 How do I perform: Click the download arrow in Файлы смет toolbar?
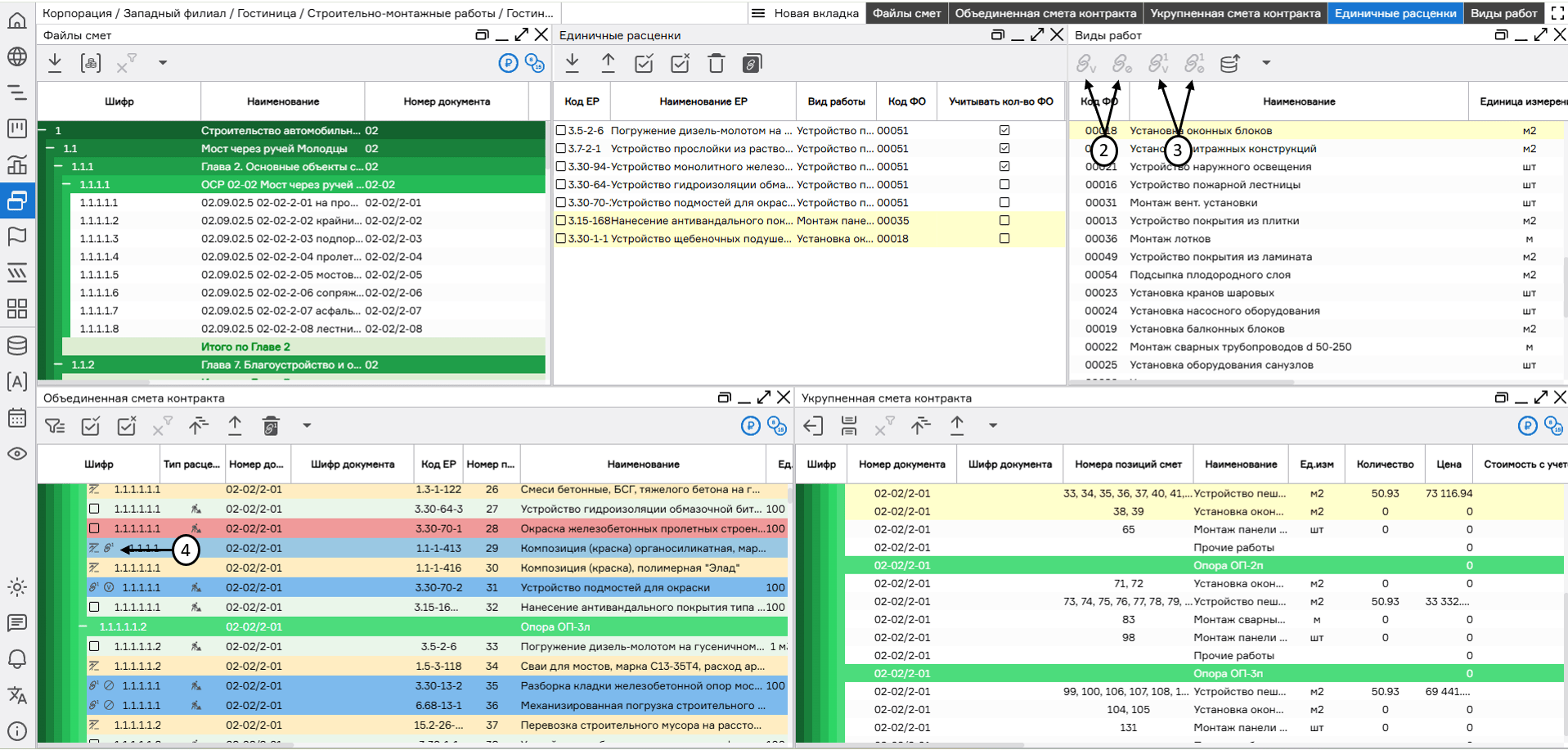coord(55,63)
